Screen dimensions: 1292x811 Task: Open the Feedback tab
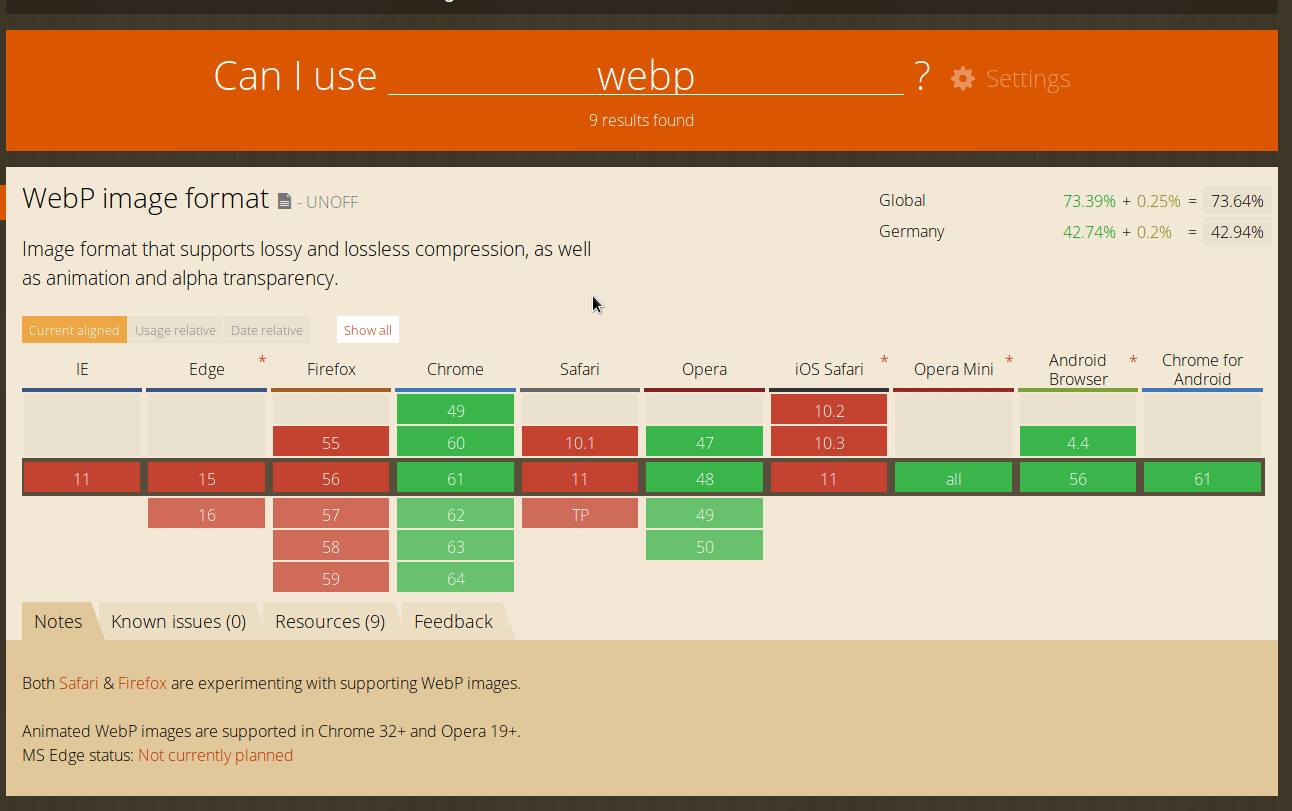452,621
